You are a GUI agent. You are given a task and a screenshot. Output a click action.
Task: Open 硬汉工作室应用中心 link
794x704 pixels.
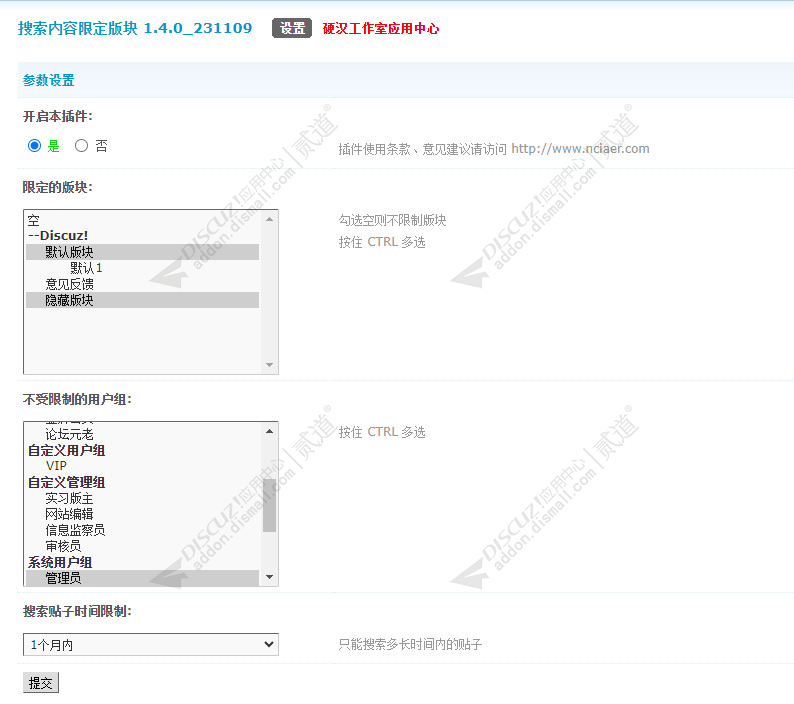pyautogui.click(x=381, y=28)
